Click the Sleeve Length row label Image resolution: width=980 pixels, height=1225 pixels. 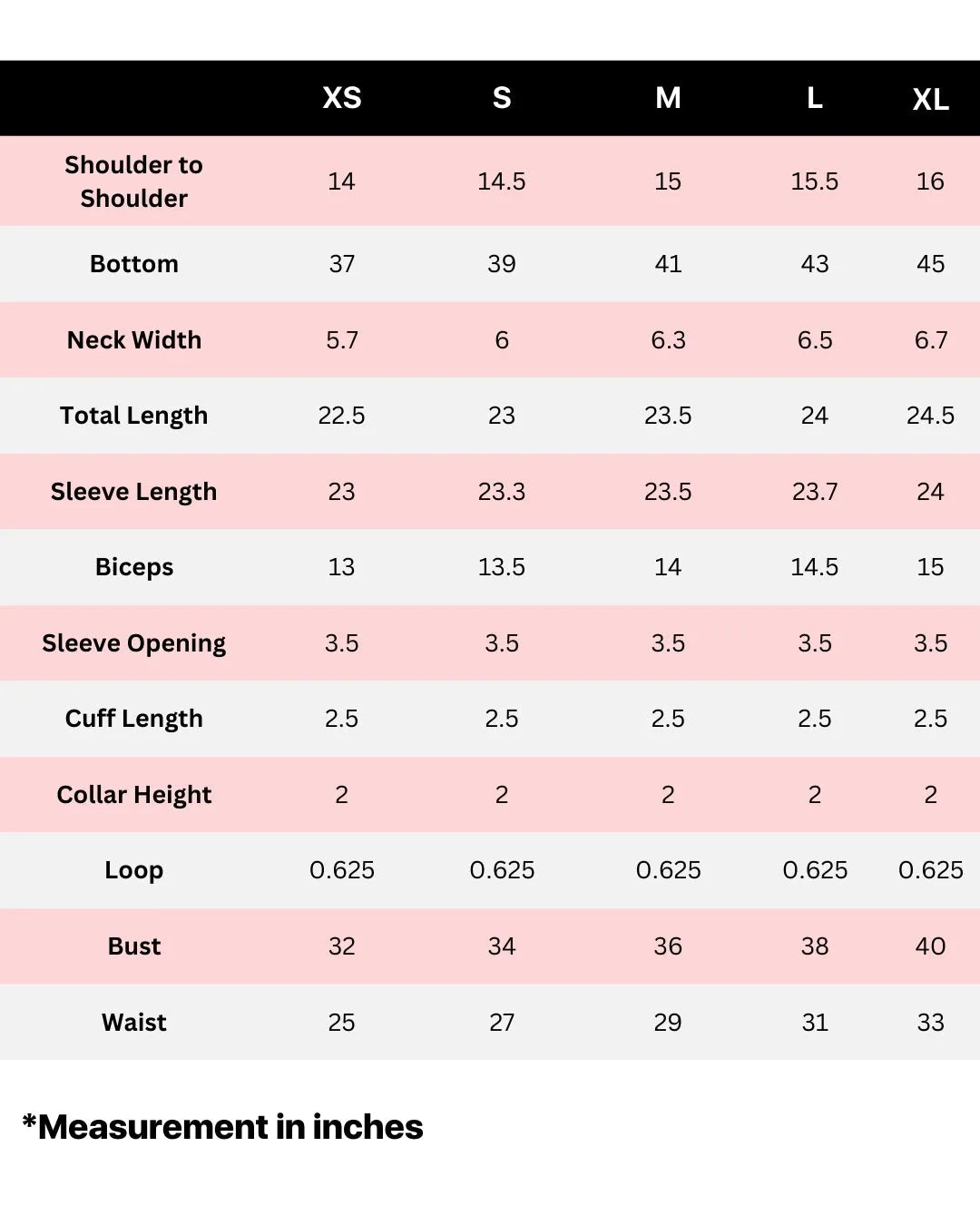click(x=134, y=492)
